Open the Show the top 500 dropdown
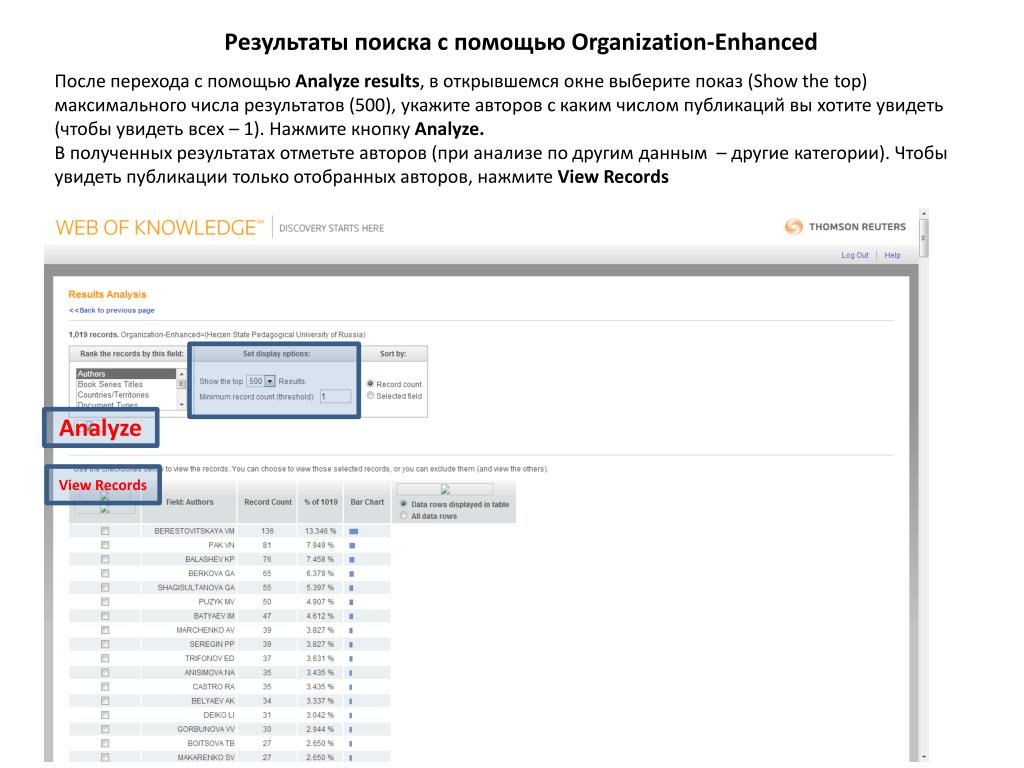The width and height of the screenshot is (1024, 768). (261, 381)
